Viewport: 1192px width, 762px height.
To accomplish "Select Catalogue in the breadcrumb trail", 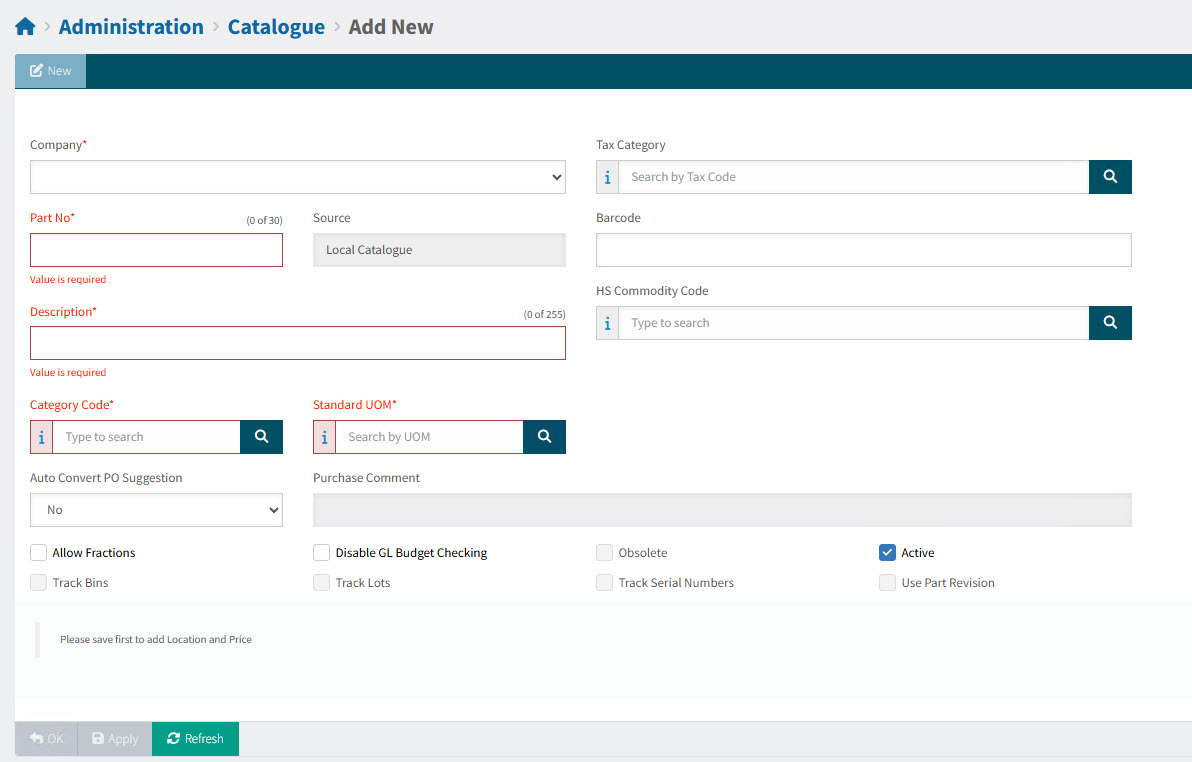I will click(x=276, y=26).
